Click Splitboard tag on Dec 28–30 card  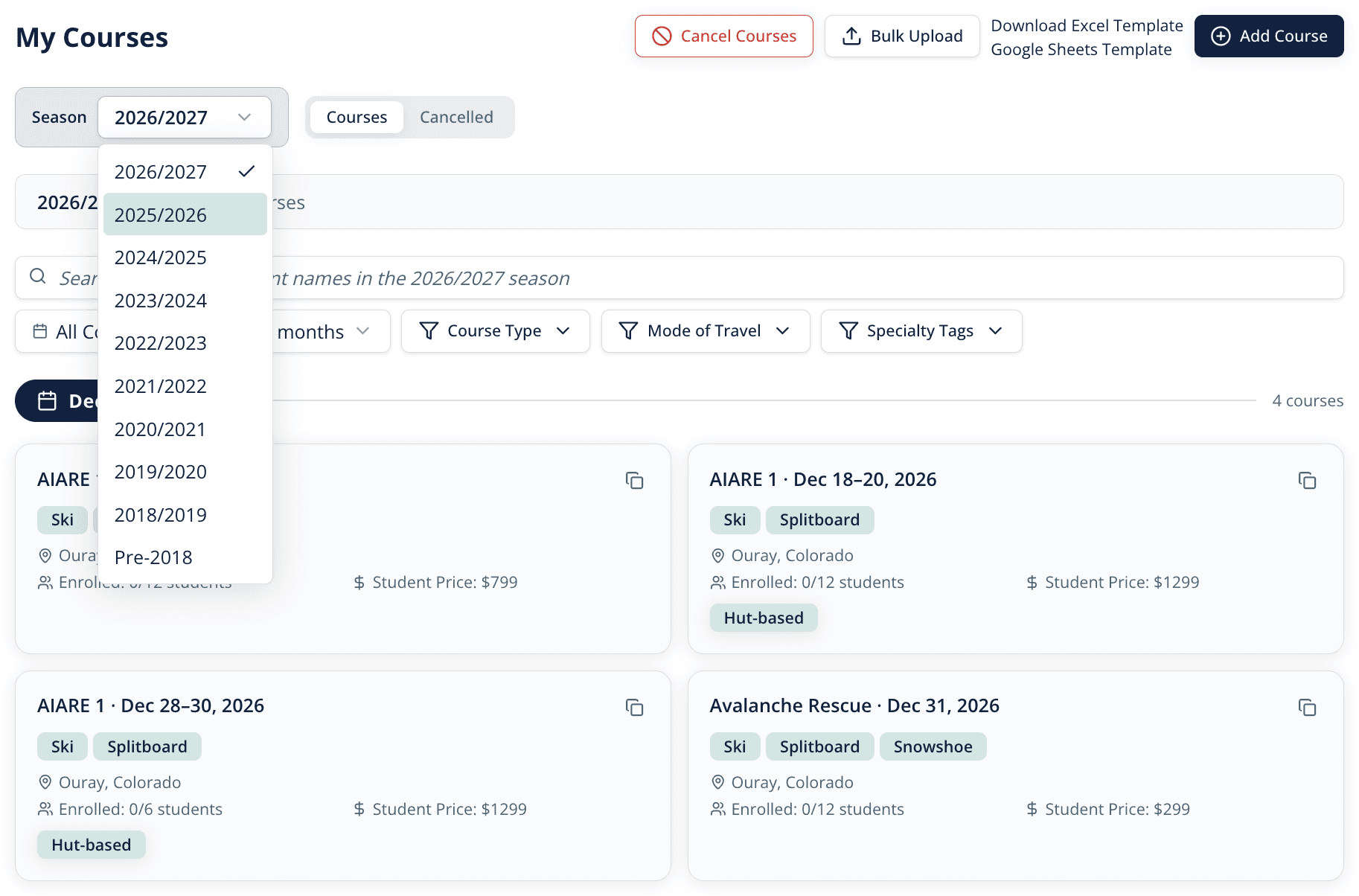click(x=147, y=746)
